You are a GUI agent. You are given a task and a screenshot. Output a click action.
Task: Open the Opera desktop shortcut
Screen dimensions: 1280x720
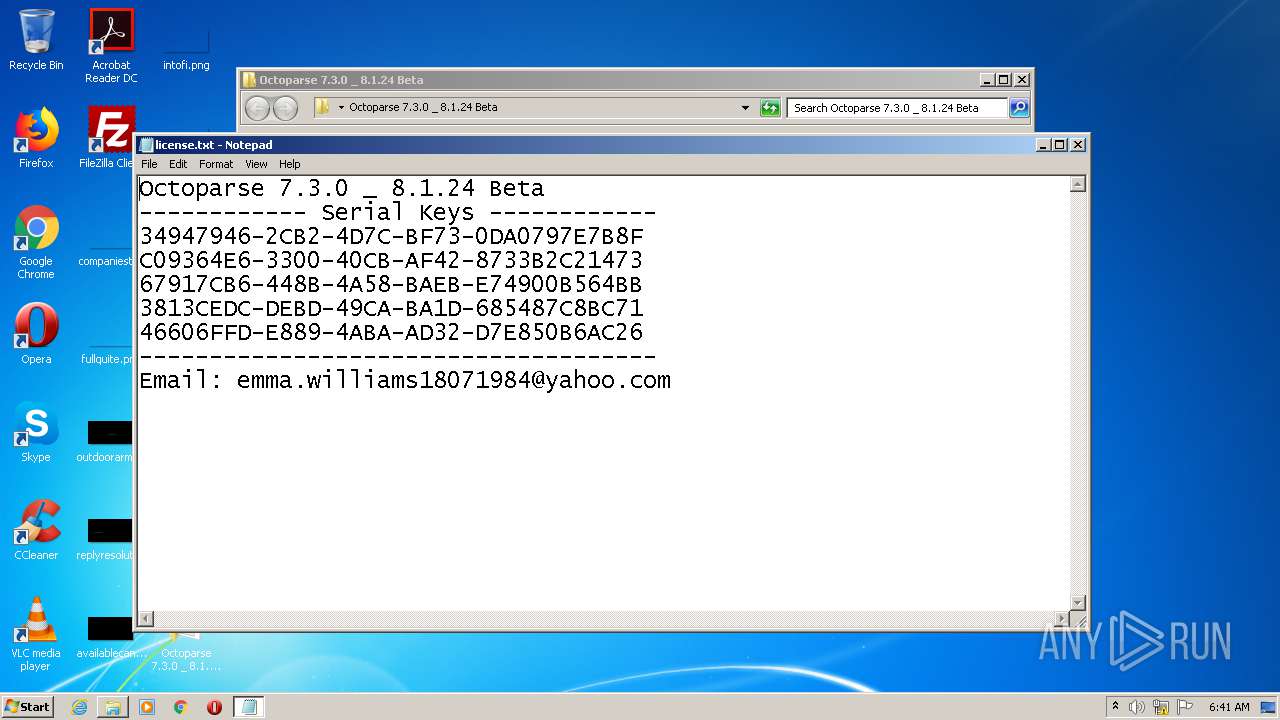point(36,334)
